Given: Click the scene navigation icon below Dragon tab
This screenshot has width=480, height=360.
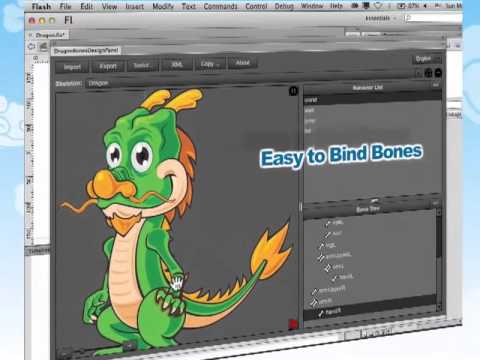Looking at the screenshot, I should [x=32, y=46].
